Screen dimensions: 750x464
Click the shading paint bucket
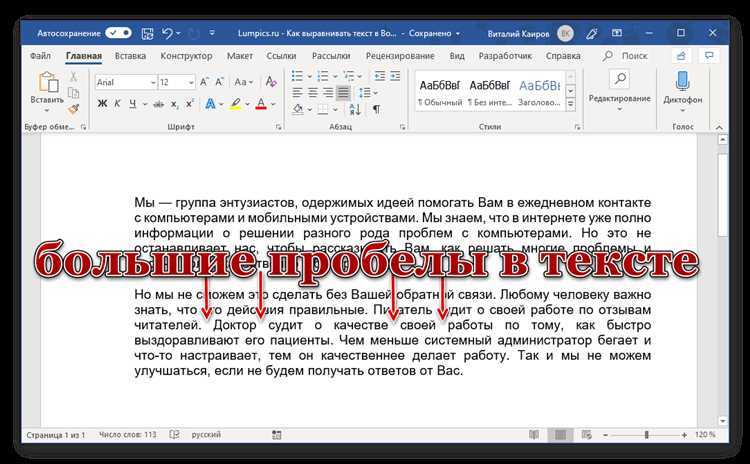click(298, 110)
